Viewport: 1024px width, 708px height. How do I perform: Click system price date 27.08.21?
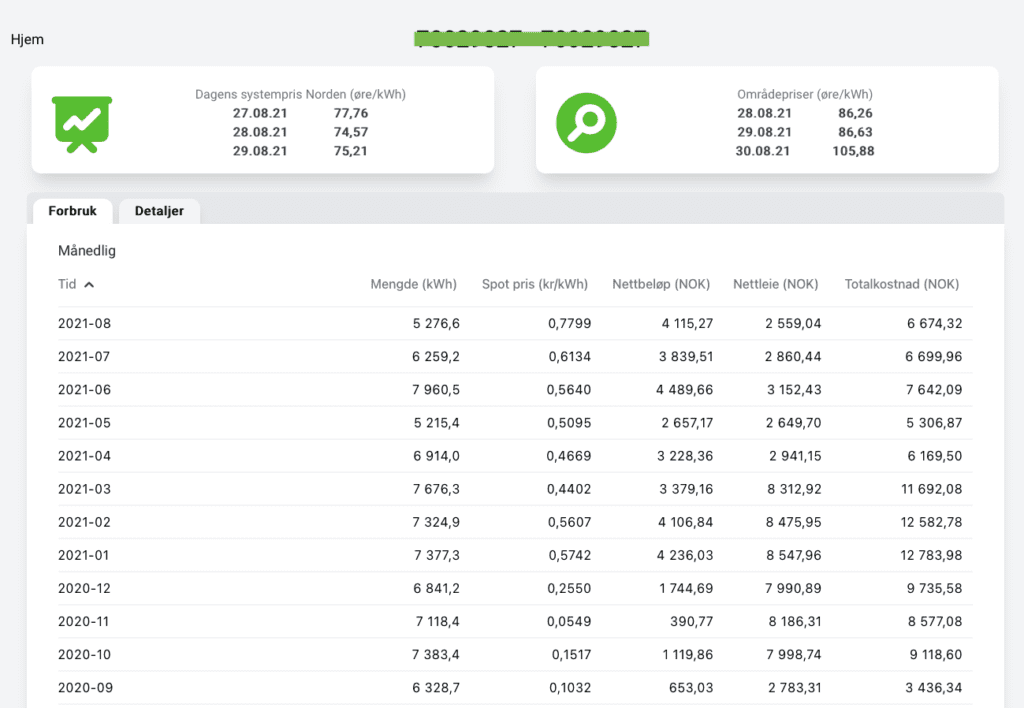(260, 113)
